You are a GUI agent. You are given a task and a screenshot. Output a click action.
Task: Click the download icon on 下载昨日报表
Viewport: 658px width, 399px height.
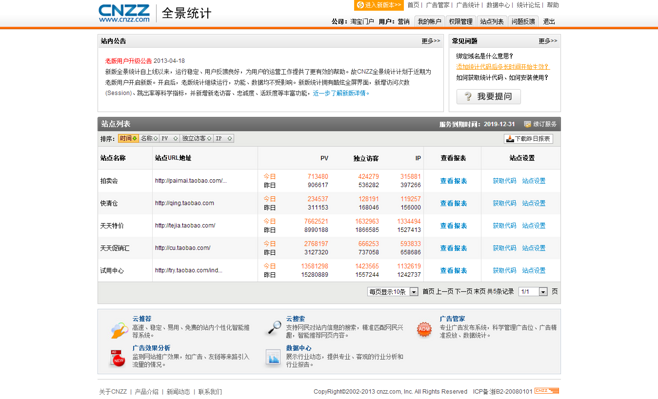[510, 139]
